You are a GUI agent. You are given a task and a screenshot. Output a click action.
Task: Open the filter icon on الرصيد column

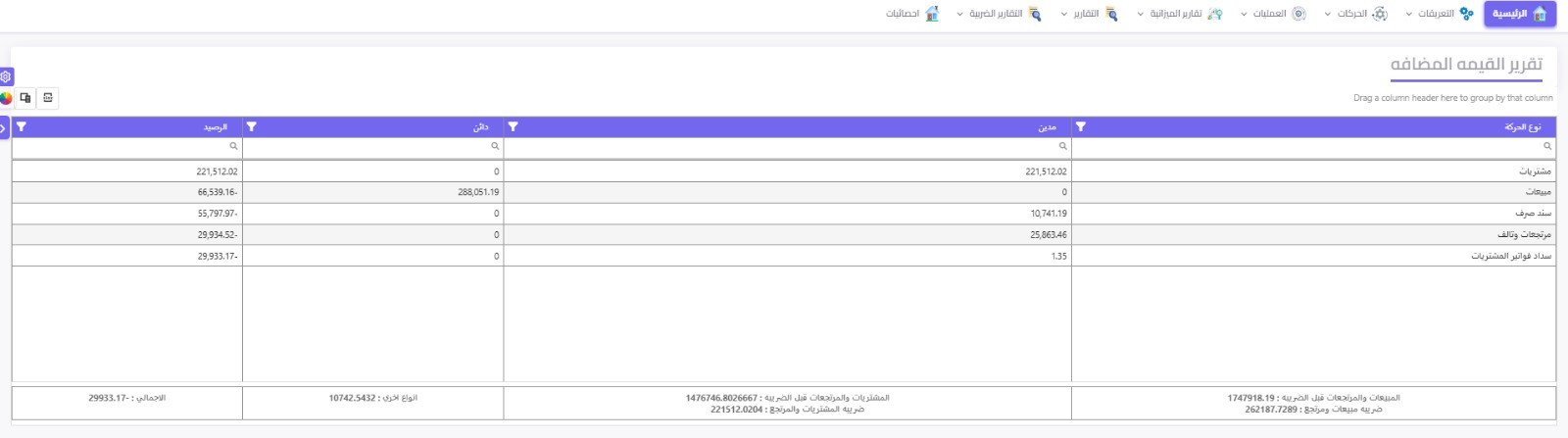click(22, 126)
